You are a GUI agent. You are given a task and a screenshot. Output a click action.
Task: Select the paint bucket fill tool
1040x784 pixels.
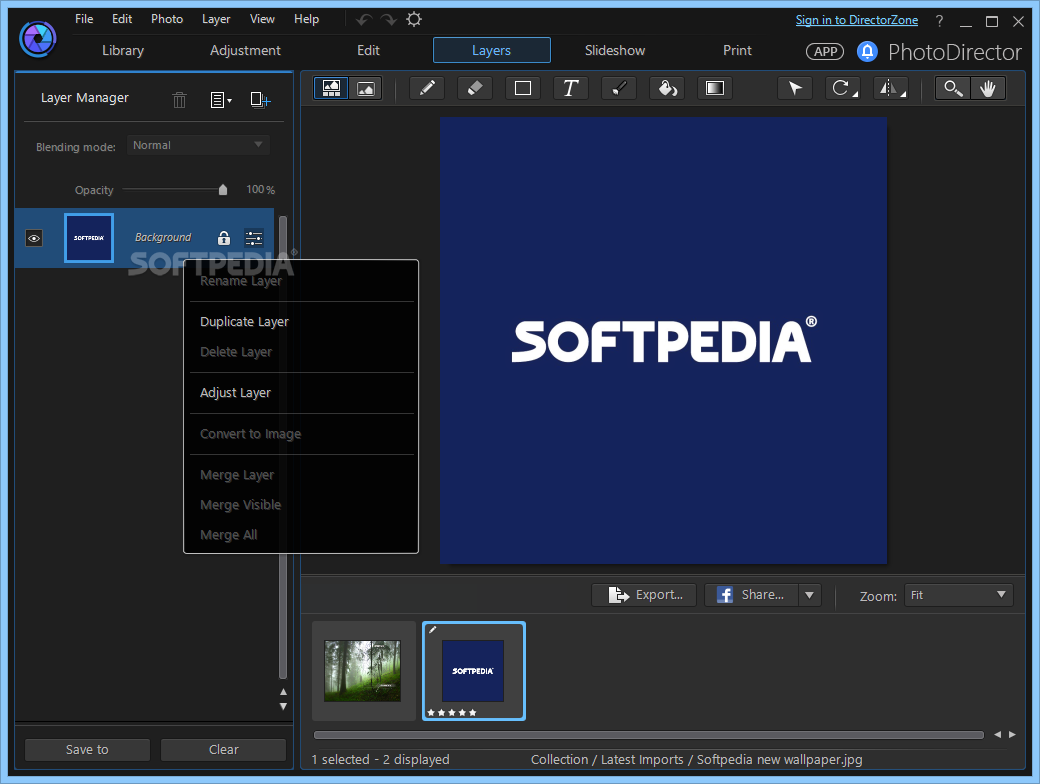[x=667, y=88]
